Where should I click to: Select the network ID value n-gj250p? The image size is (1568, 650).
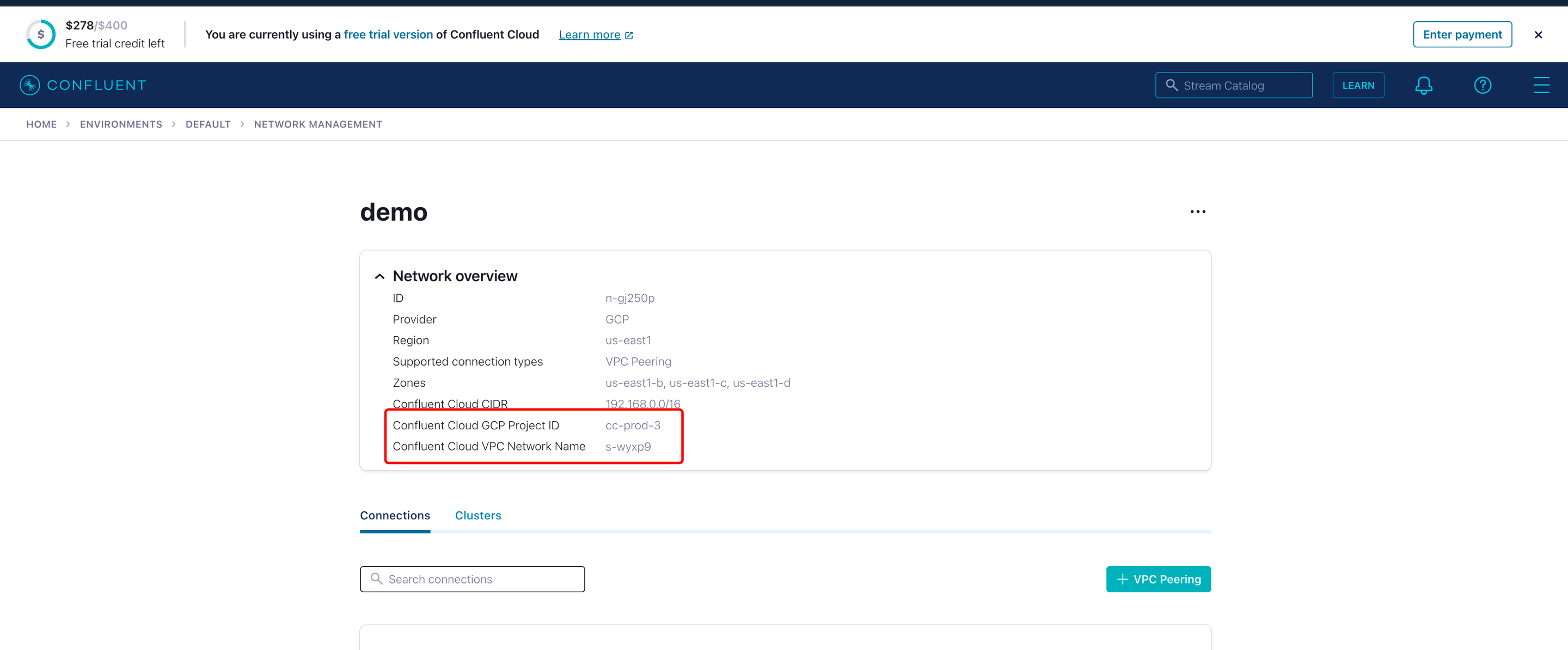[x=629, y=298]
